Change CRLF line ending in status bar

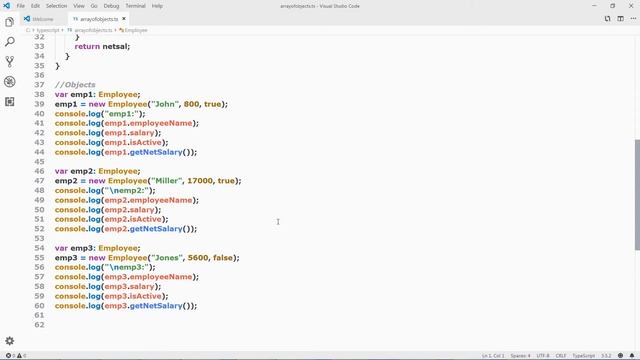561,356
